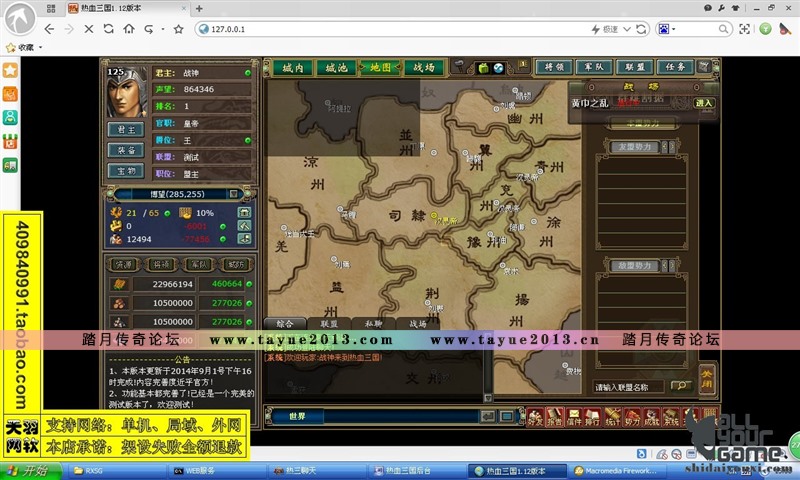The width and height of the screenshot is (800, 480).
Task: Click the 进入 enter button for 黄巾之乱
Action: point(705,102)
